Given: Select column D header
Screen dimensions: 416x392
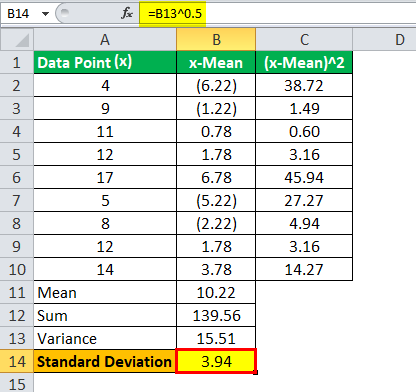Looking at the screenshot, I should [x=384, y=40].
